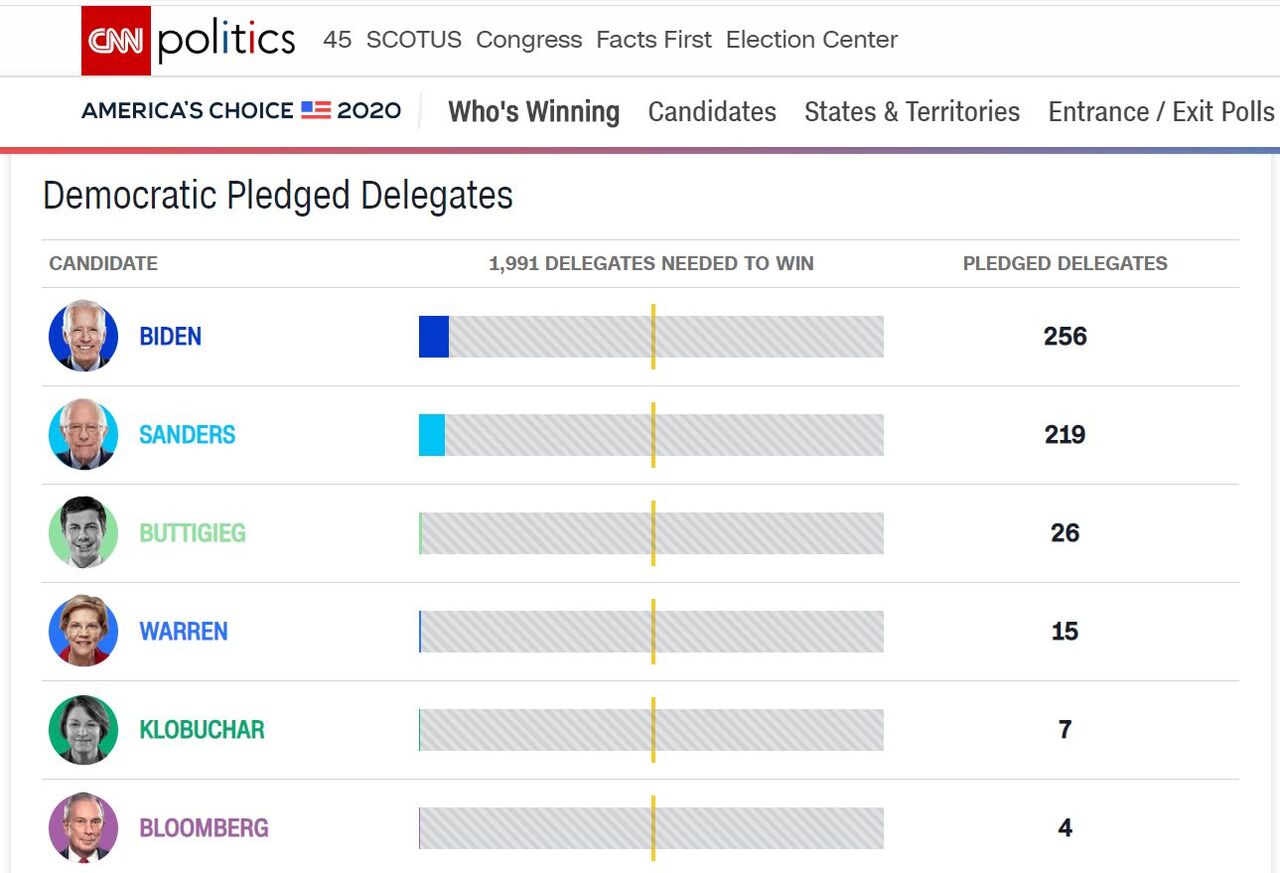The width and height of the screenshot is (1280, 873).
Task: Click Biden's blue delegate progress bar
Action: [x=434, y=336]
